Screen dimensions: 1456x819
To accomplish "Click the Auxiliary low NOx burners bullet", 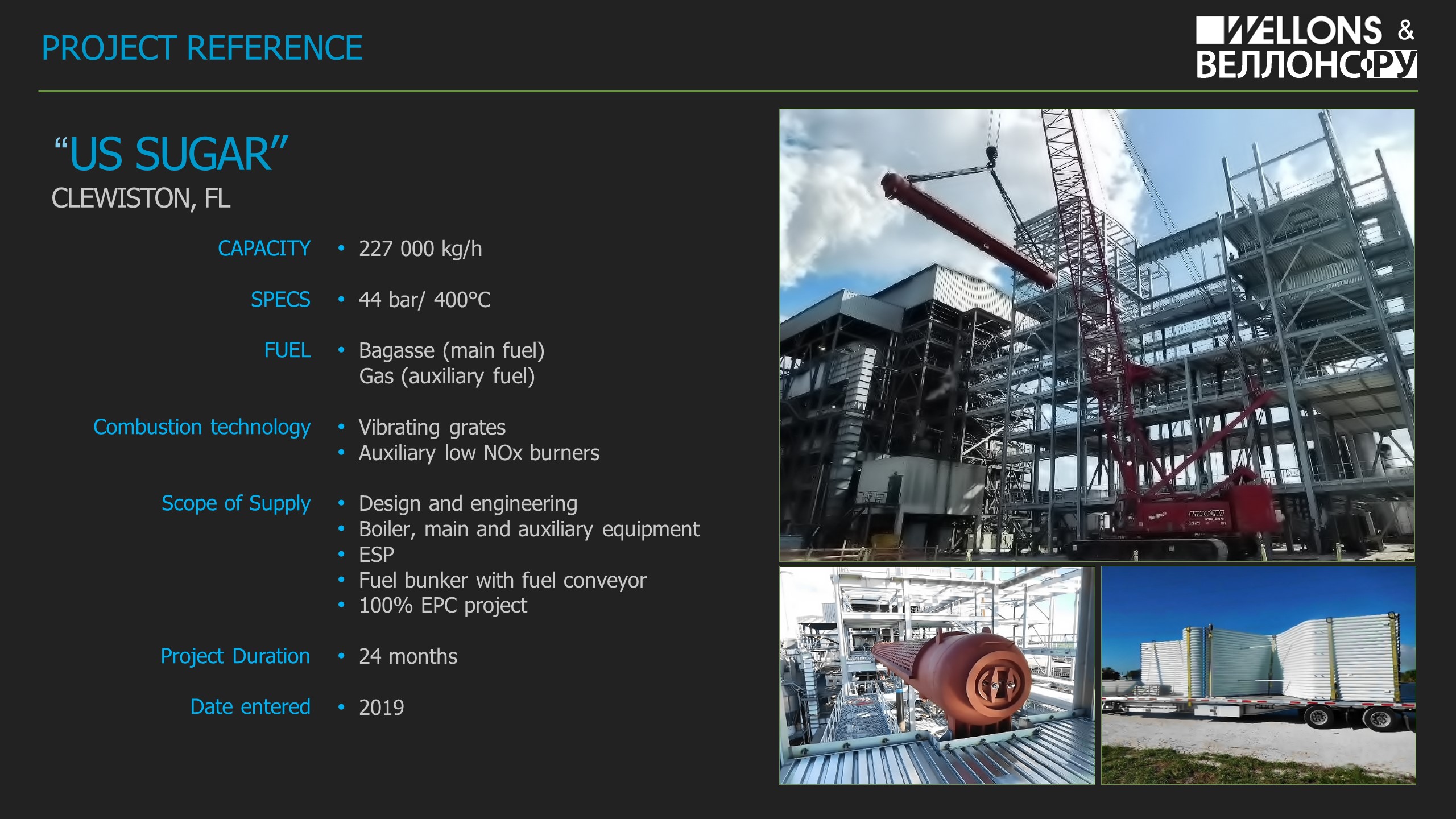I will (x=479, y=453).
